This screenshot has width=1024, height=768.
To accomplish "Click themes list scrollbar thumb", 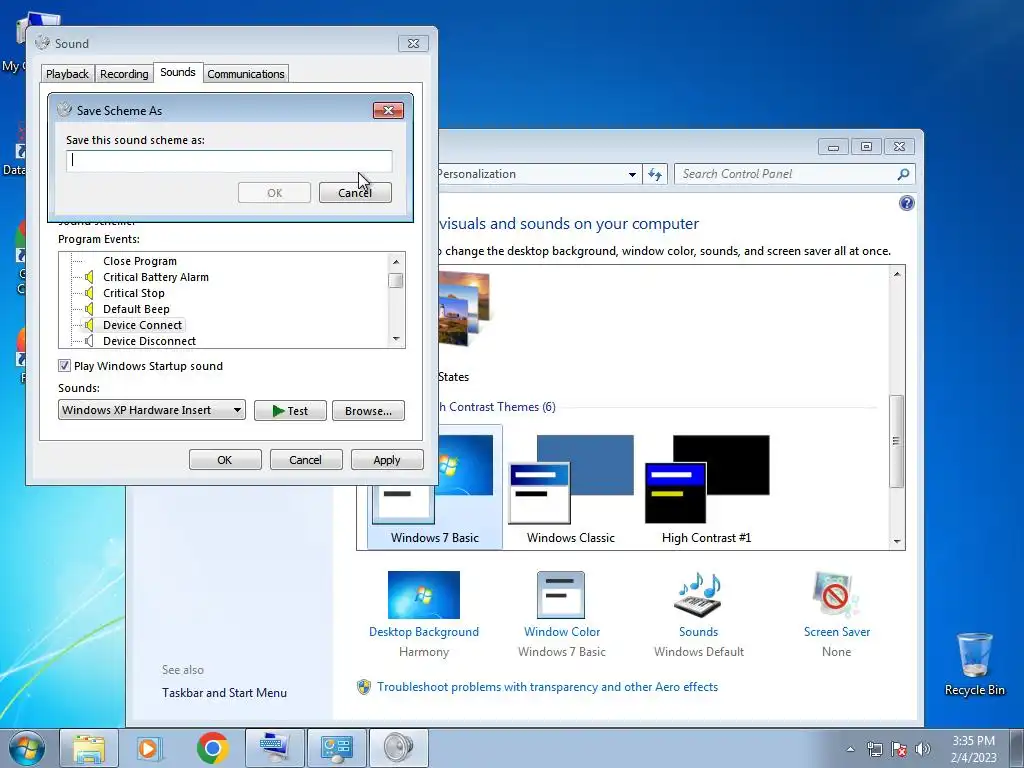I will (897, 441).
